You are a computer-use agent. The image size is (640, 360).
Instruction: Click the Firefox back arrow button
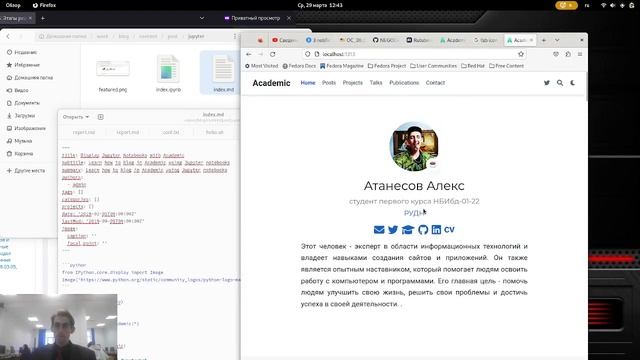[249, 54]
